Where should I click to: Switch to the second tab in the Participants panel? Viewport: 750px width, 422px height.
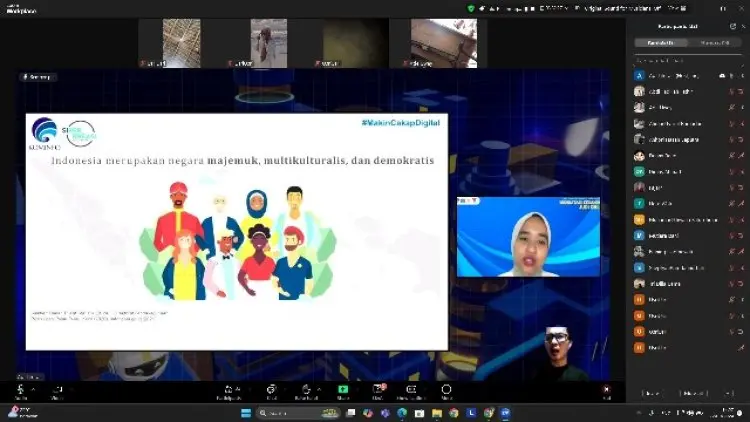tap(715, 43)
